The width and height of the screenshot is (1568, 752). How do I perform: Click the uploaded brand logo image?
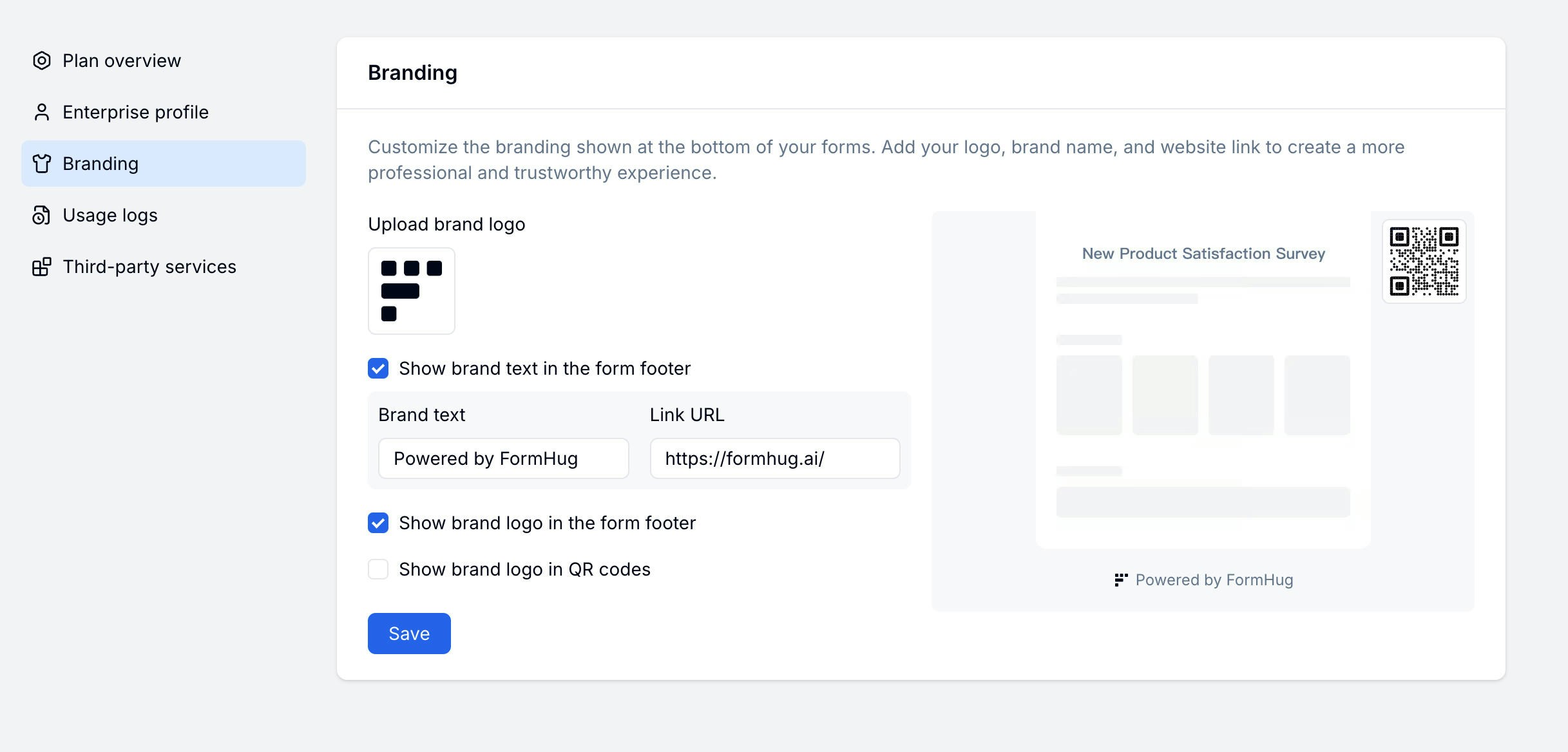411,291
